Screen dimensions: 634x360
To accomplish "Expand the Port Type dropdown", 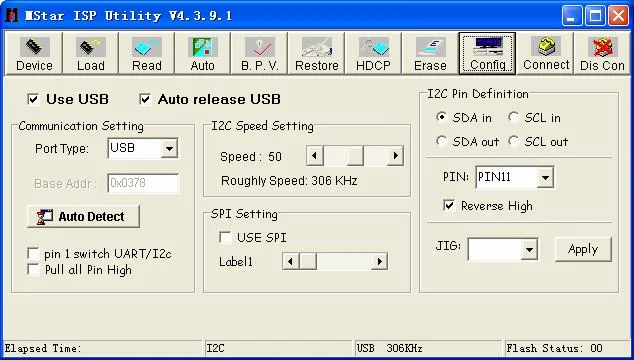I will point(169,149).
